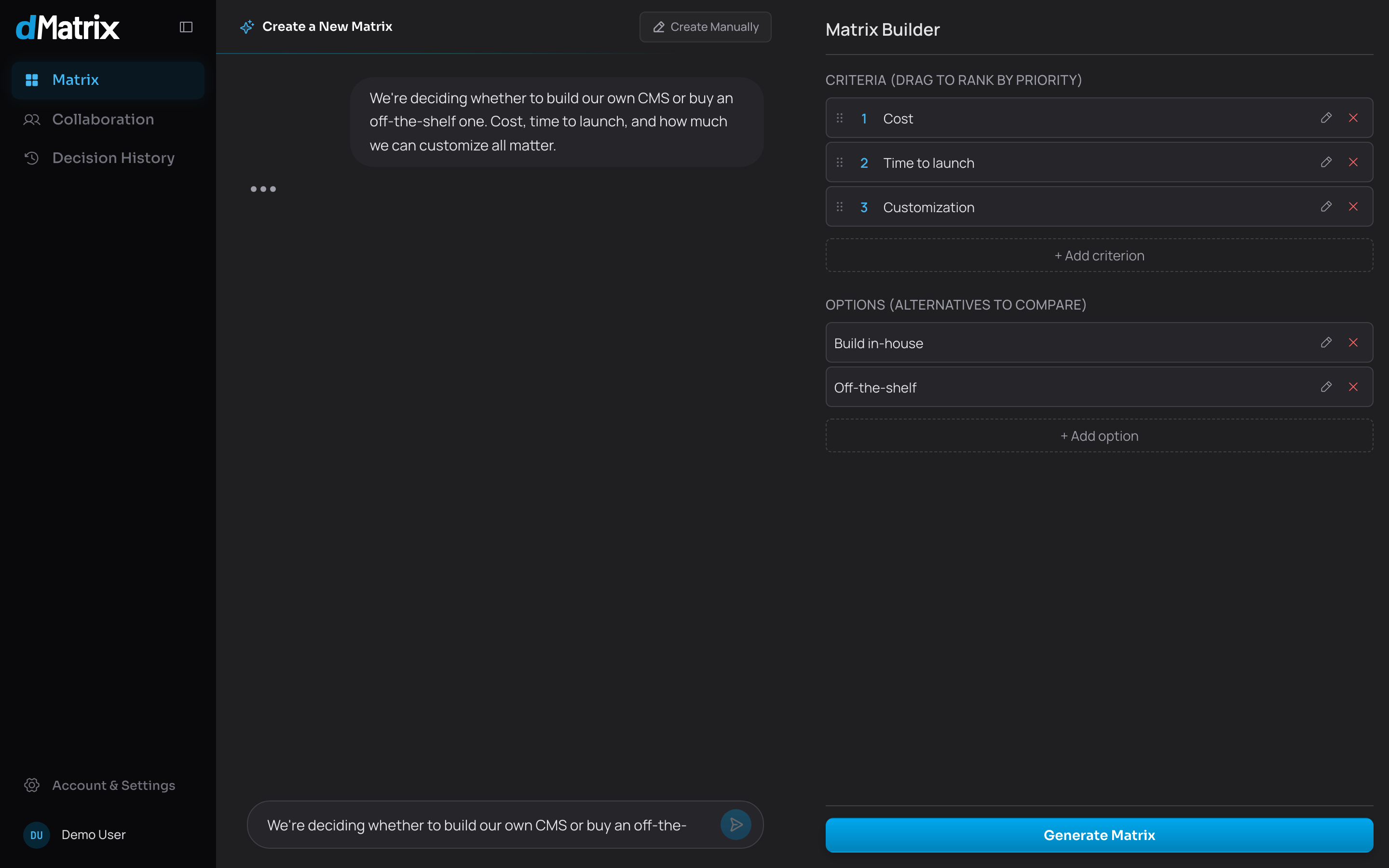Click the Decision History clock icon

31,158
